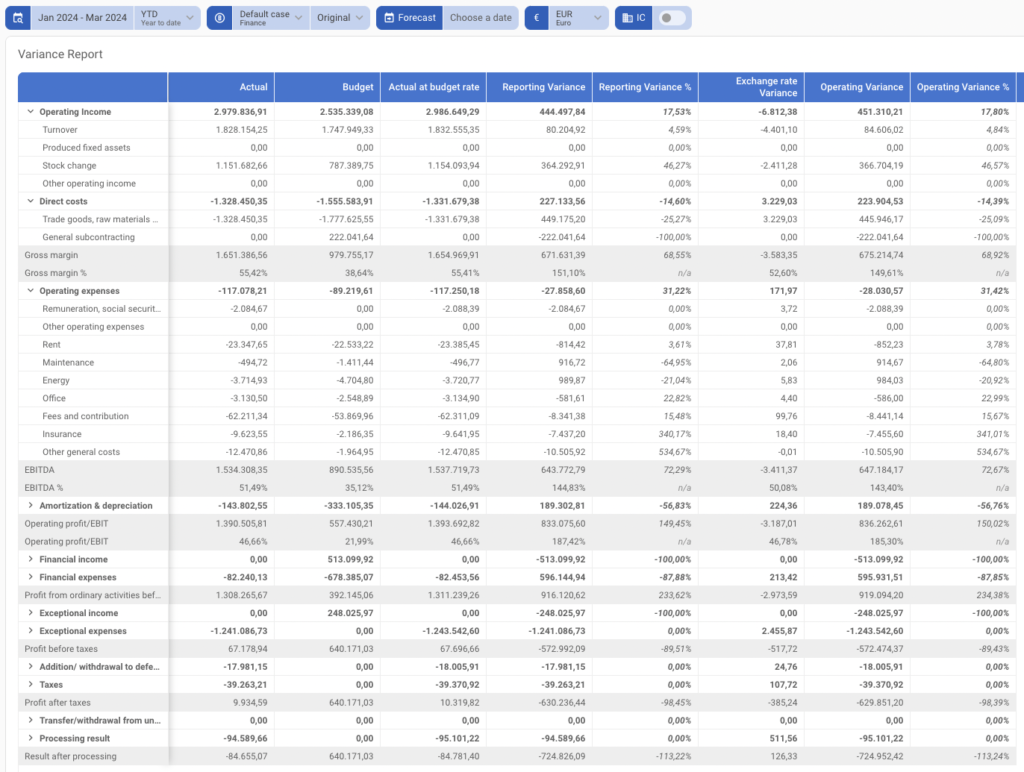
Task: Collapse the Direct costs row
Action: [x=30, y=202]
